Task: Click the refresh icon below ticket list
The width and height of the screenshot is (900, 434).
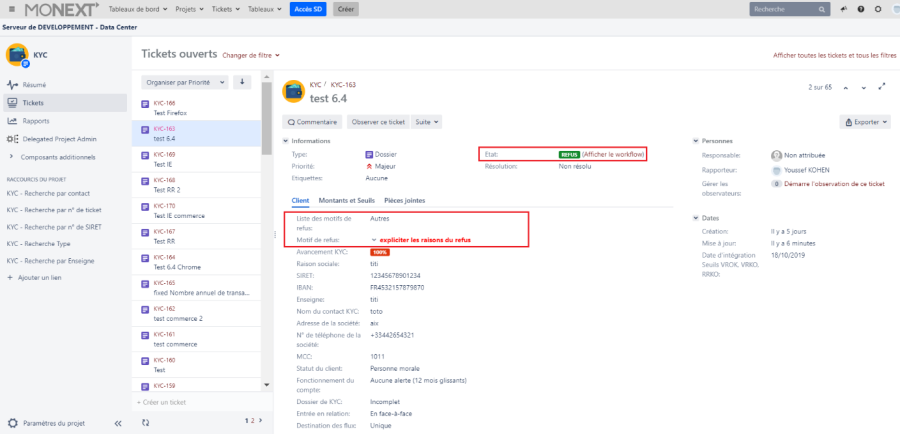Action: [145, 422]
